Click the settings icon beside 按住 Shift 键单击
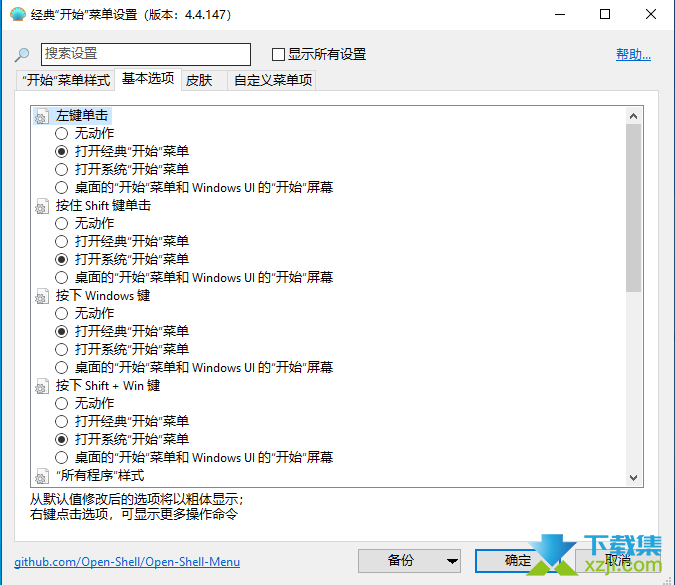 tap(41, 206)
